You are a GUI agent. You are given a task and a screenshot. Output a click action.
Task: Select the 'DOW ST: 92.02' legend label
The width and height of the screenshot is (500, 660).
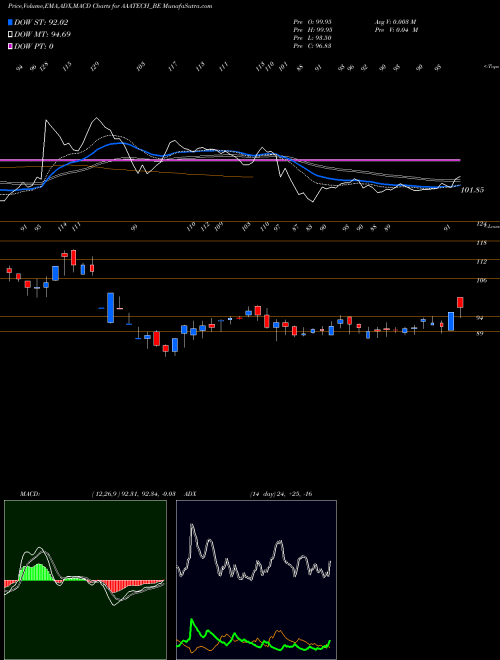(x=41, y=22)
